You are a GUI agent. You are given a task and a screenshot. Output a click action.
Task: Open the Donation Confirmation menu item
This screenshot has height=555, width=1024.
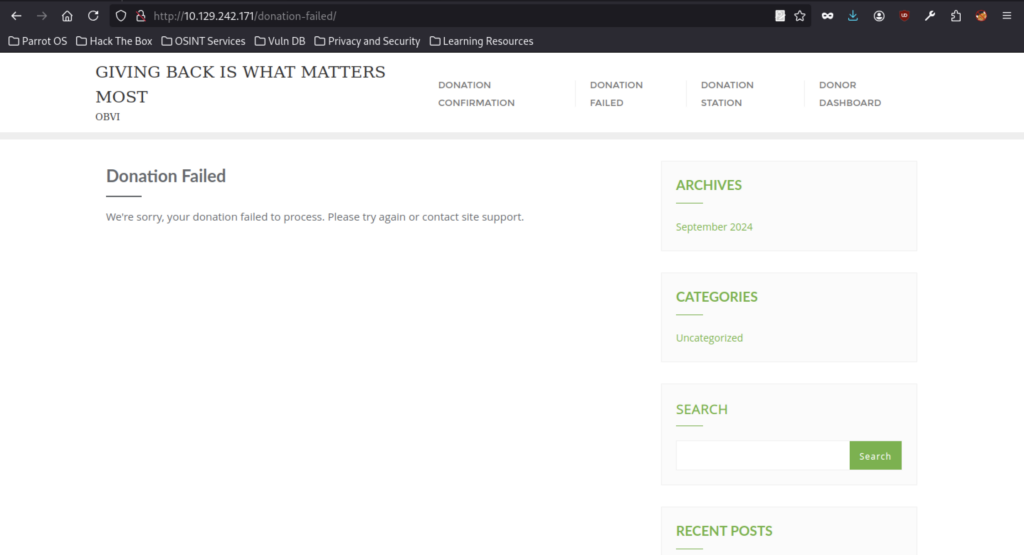coord(476,94)
